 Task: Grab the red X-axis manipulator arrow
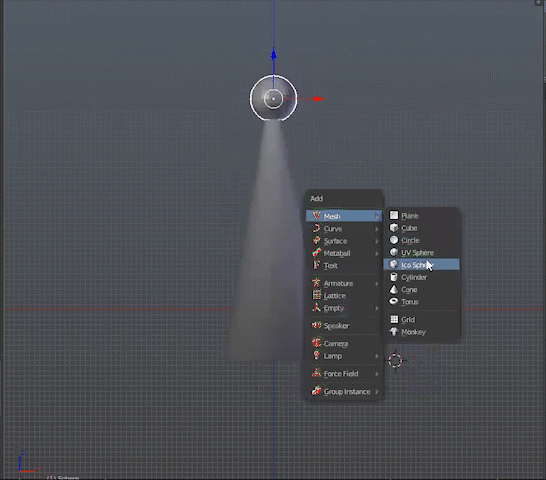click(x=319, y=99)
